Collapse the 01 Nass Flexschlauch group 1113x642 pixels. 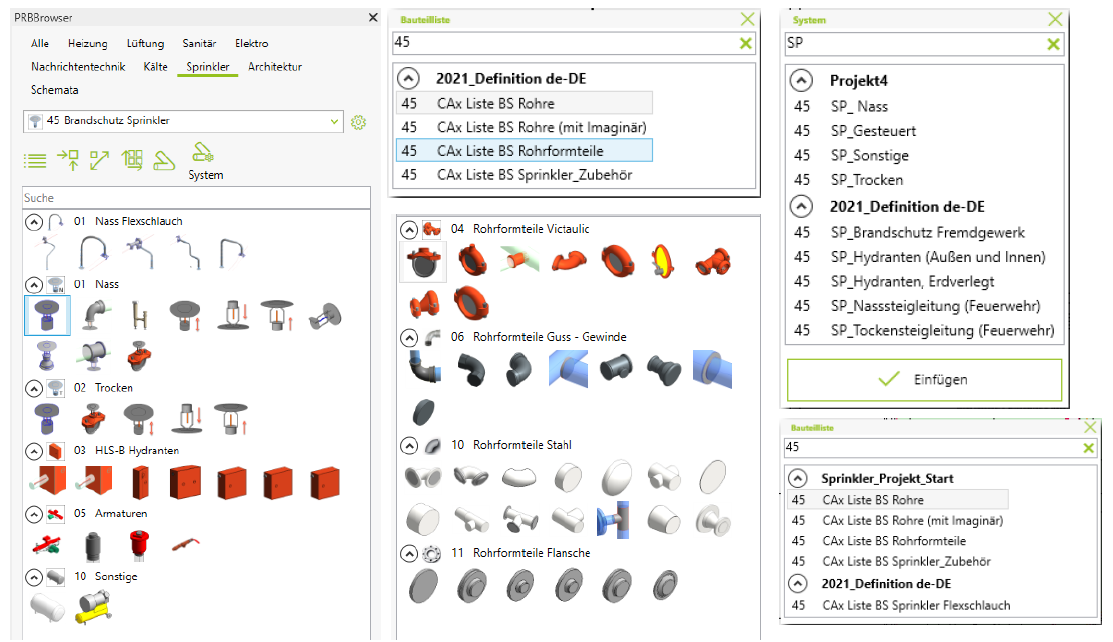tap(34, 222)
